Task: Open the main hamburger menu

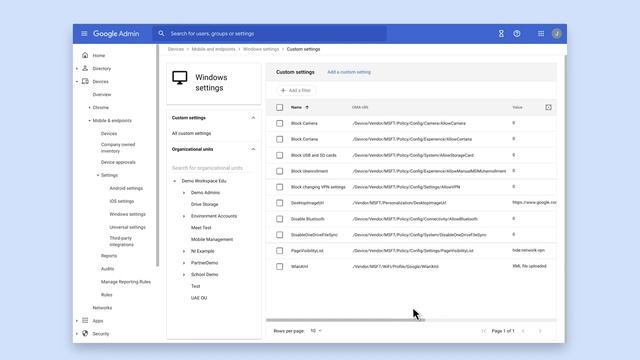Action: coord(84,33)
